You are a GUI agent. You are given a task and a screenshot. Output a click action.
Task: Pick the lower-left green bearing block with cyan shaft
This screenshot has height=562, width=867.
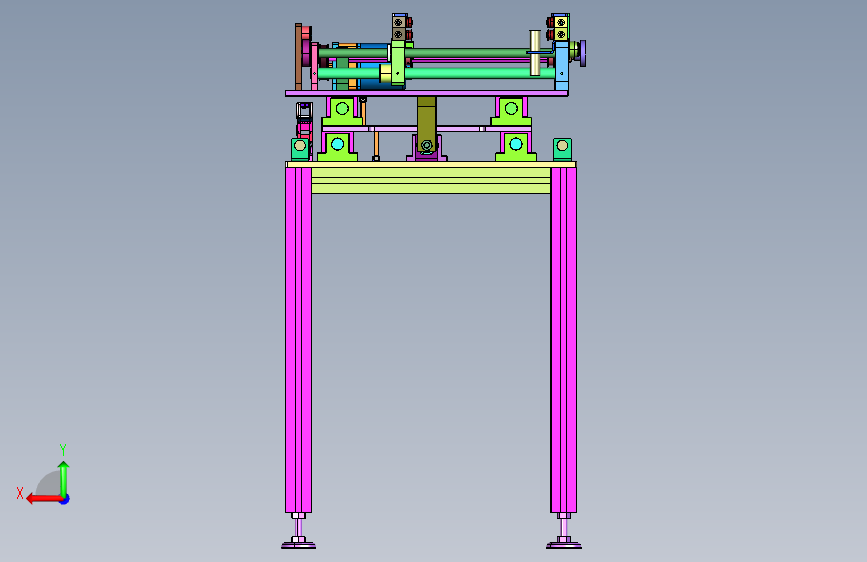pos(337,147)
